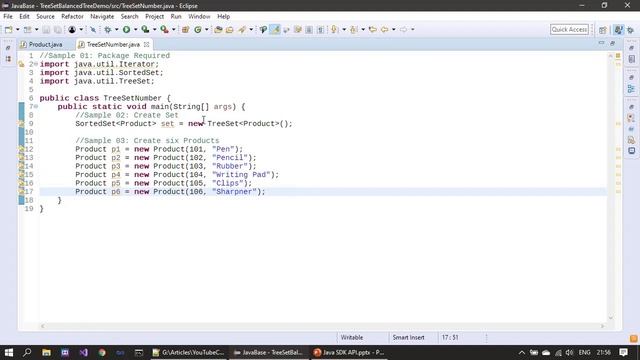Click the warning marker on line 9
This screenshot has height=360, width=640.
tap(21, 124)
